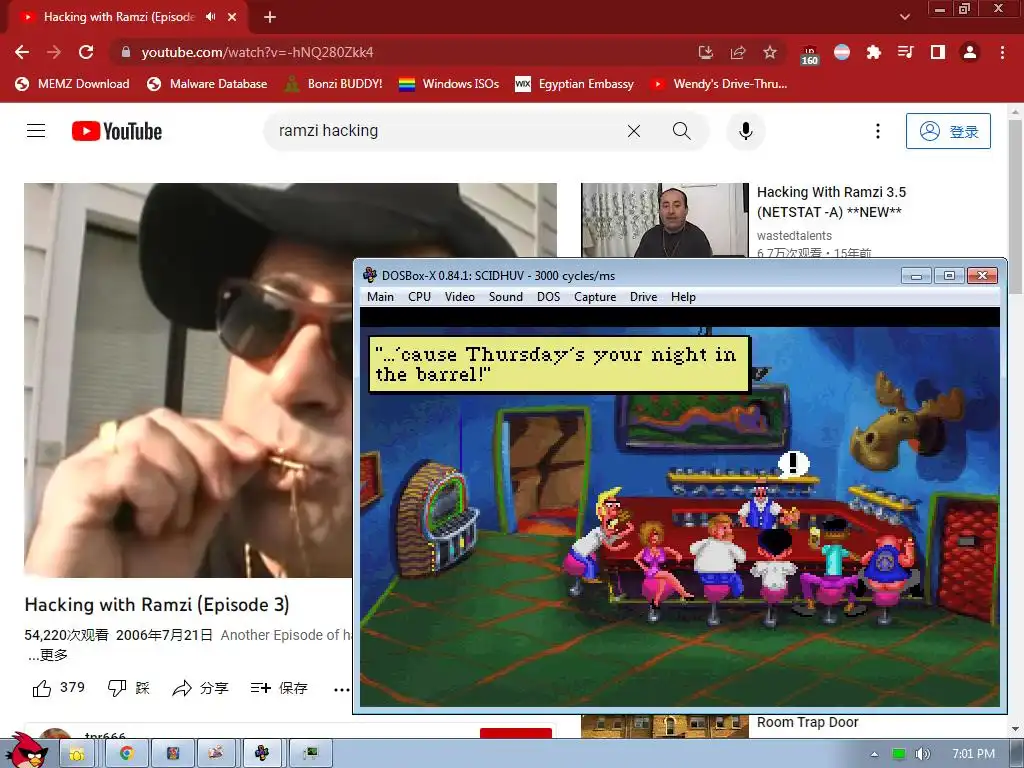Open YouTube settings three-dot menu
This screenshot has width=1024, height=768.
(878, 131)
